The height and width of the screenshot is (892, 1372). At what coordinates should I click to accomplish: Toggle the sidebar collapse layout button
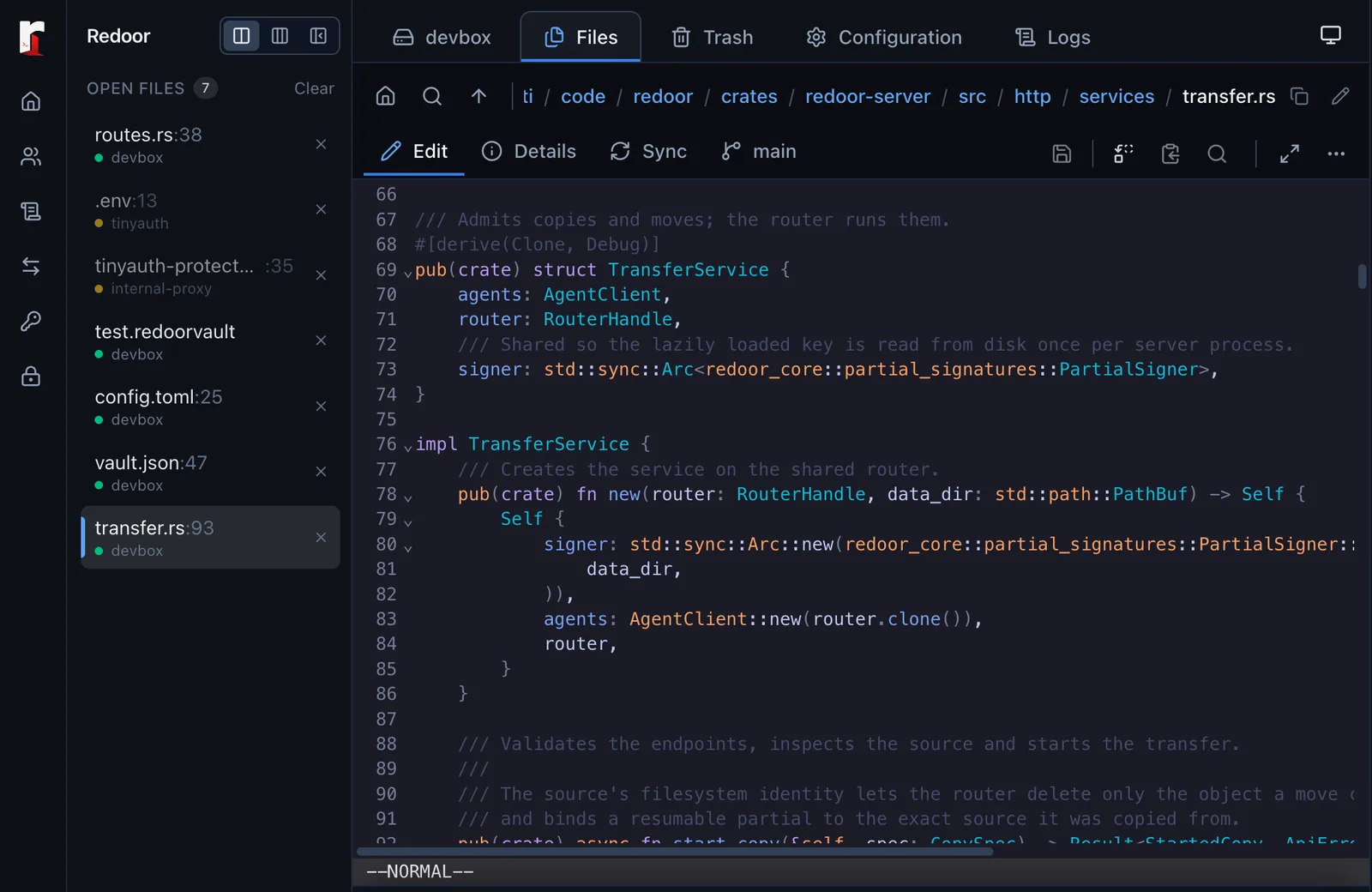[x=318, y=36]
